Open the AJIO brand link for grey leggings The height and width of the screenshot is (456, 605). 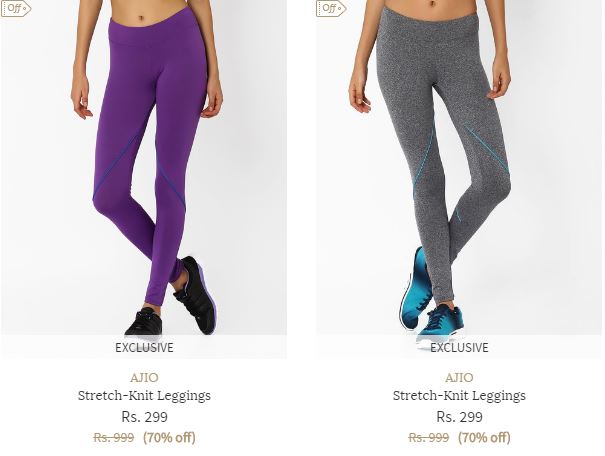[459, 377]
